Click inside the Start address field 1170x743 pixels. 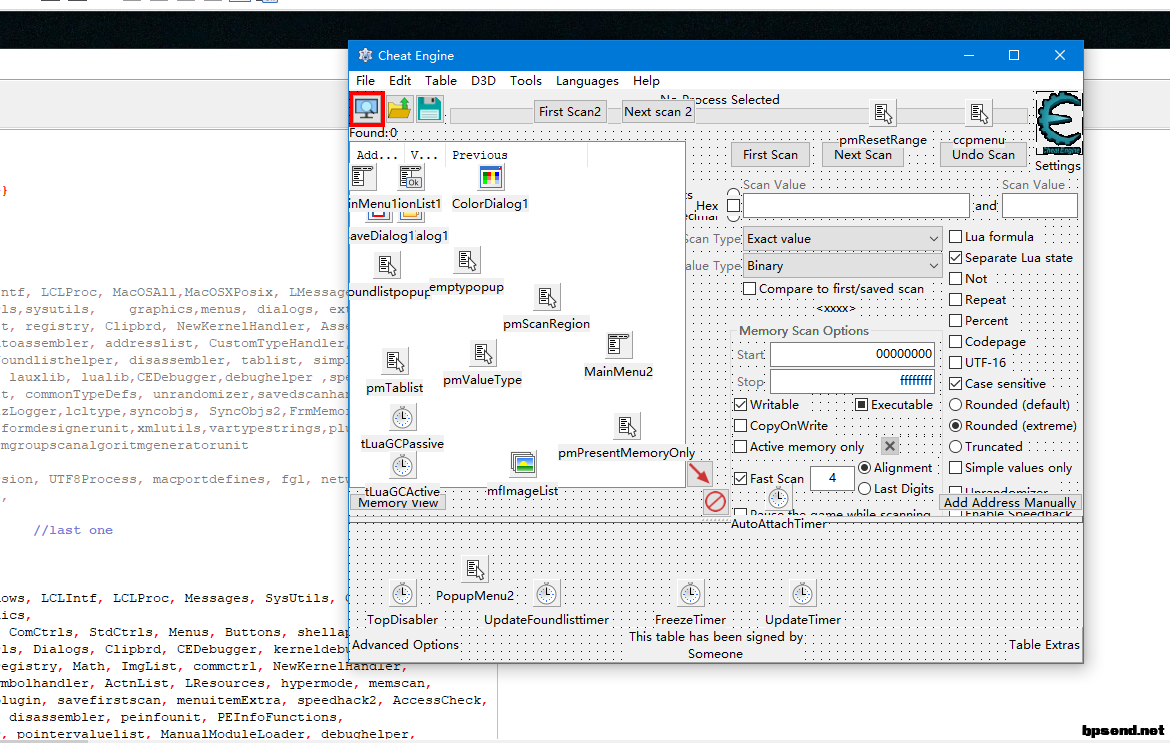point(852,354)
